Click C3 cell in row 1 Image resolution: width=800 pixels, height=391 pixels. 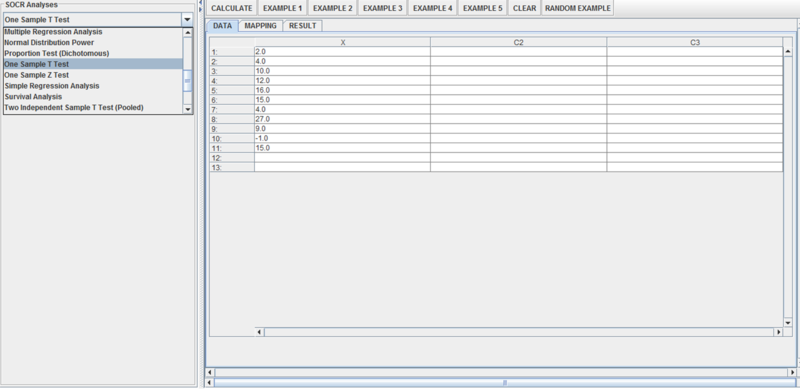point(695,52)
